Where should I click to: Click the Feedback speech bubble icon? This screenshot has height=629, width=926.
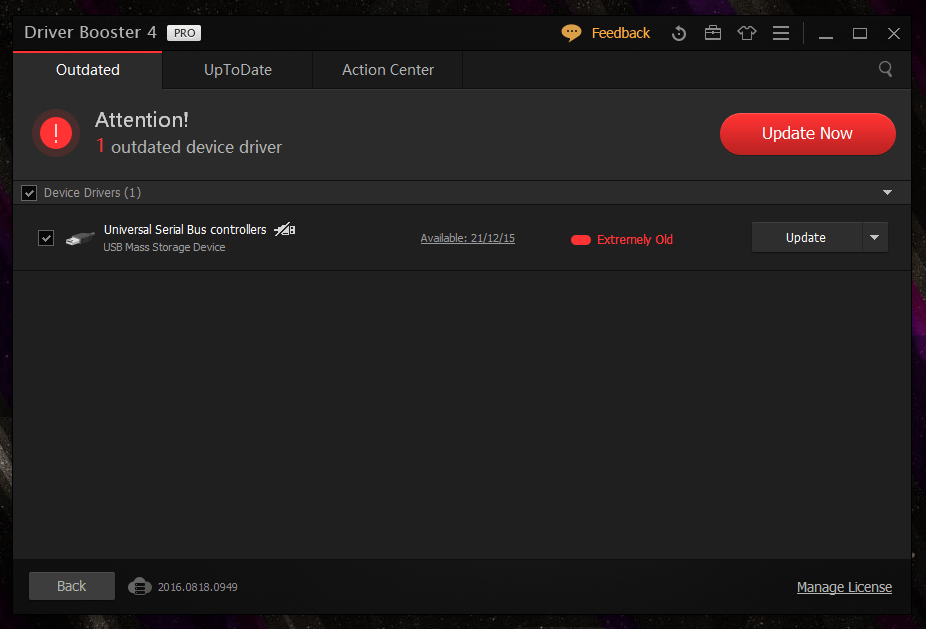pyautogui.click(x=571, y=33)
